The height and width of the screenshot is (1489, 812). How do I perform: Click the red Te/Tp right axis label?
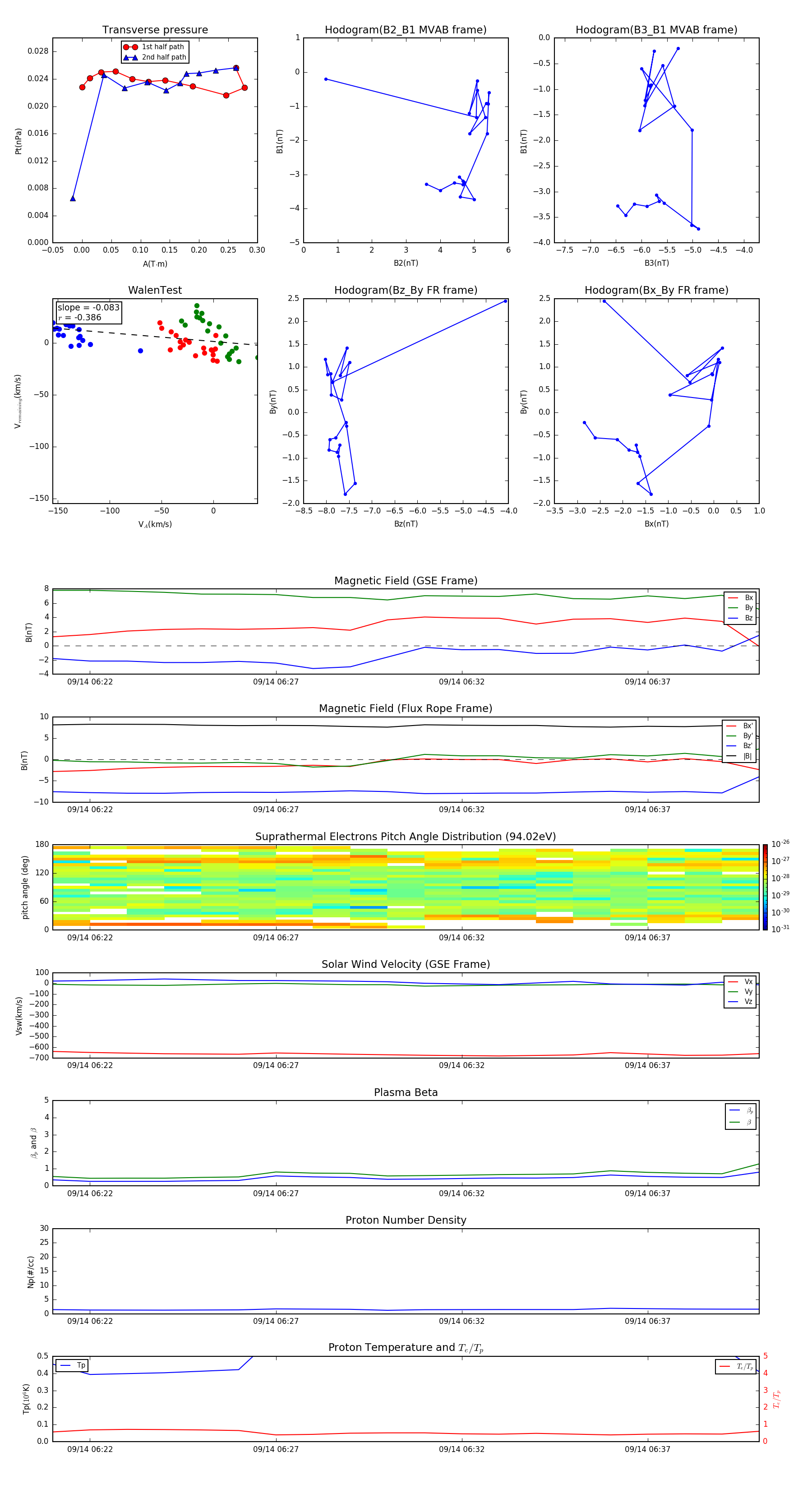[x=776, y=1399]
